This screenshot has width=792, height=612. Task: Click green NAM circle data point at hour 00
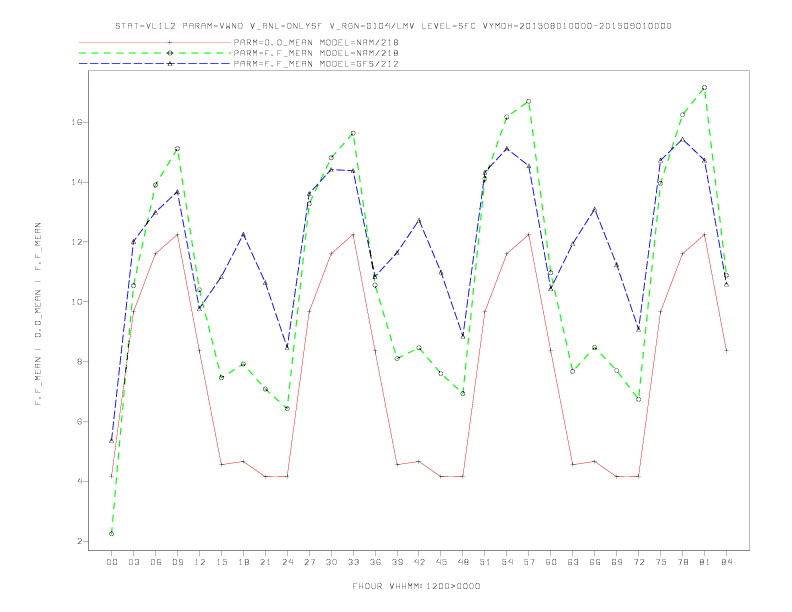coord(112,534)
